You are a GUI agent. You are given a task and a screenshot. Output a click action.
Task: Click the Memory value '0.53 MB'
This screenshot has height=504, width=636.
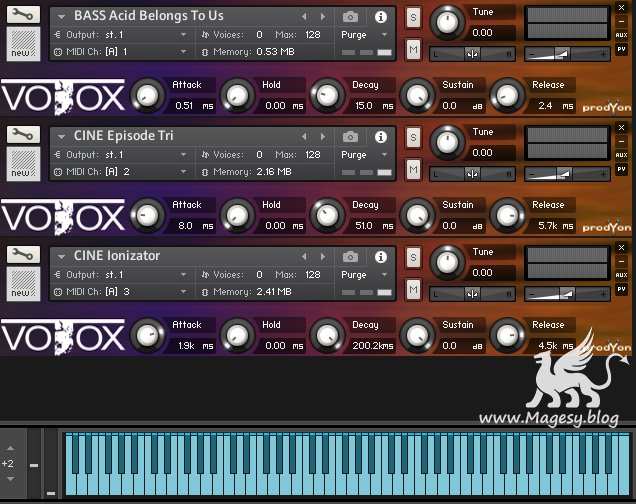(x=275, y=52)
